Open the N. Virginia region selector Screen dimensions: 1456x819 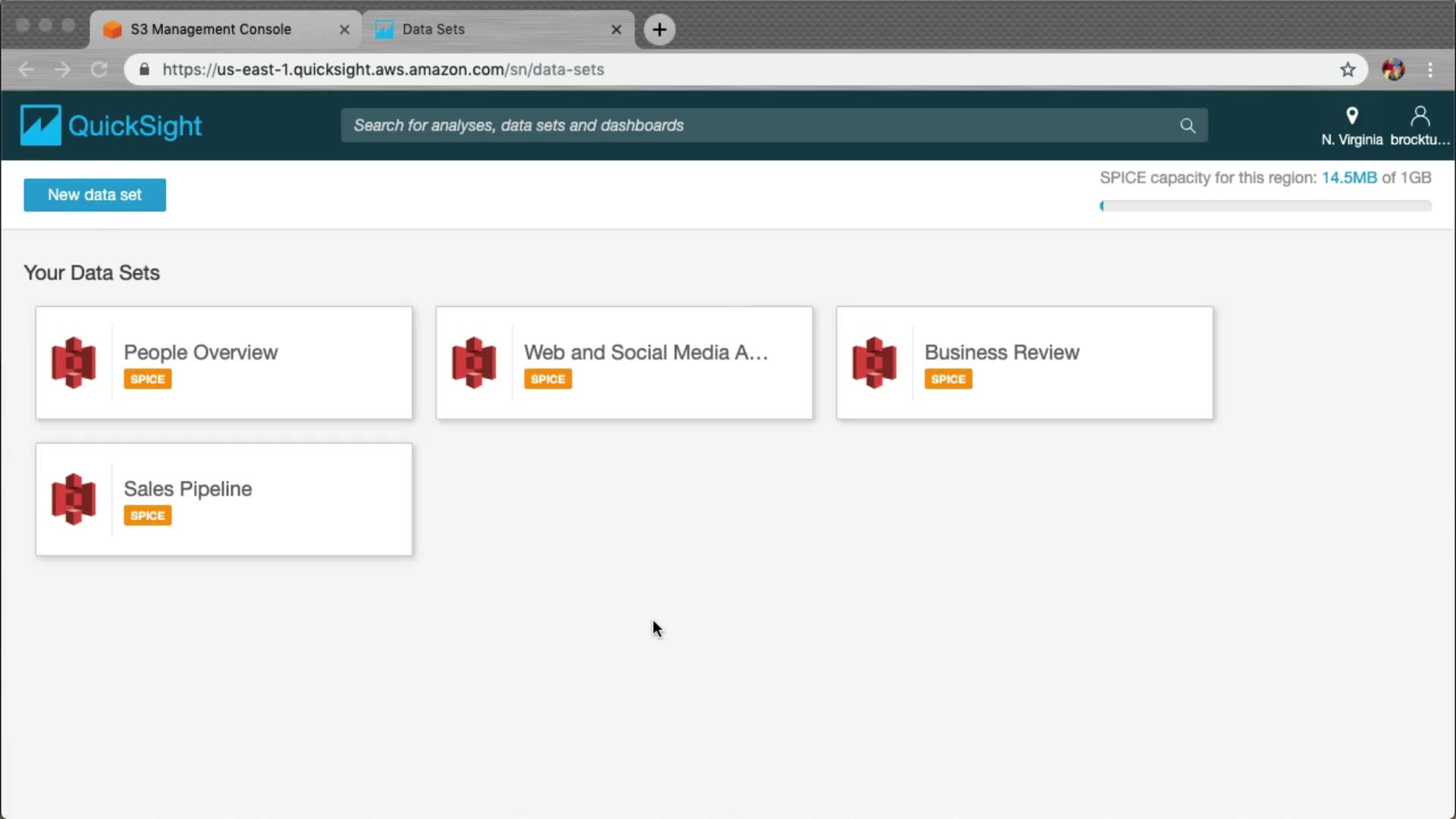click(1351, 126)
